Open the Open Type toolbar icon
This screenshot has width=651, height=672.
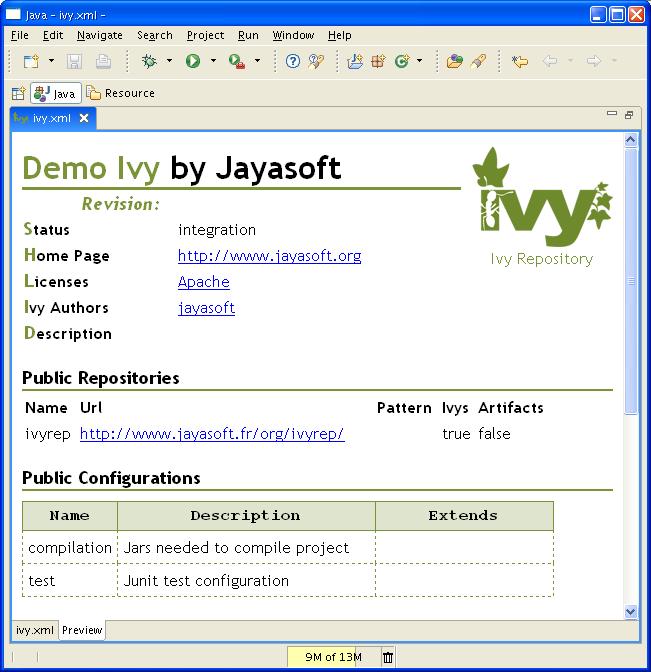(x=454, y=61)
